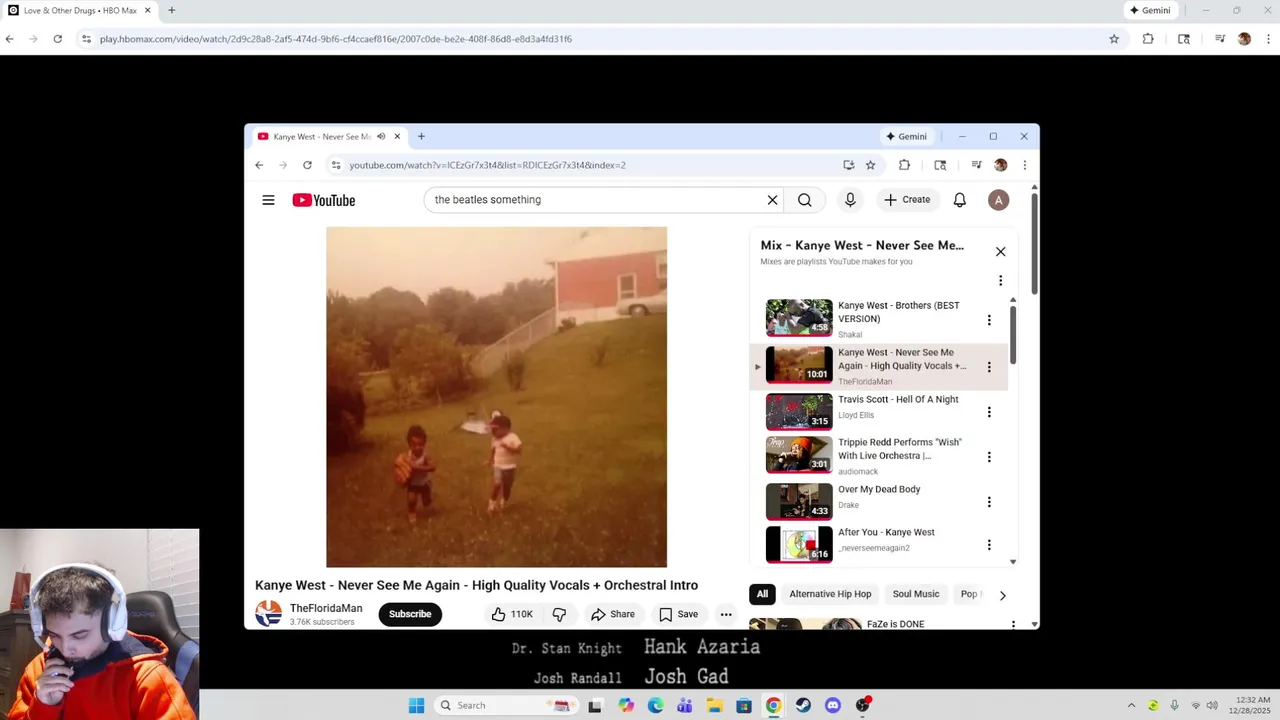The image size is (1280, 720).
Task: Select the Soul Music chip
Action: pos(916,594)
